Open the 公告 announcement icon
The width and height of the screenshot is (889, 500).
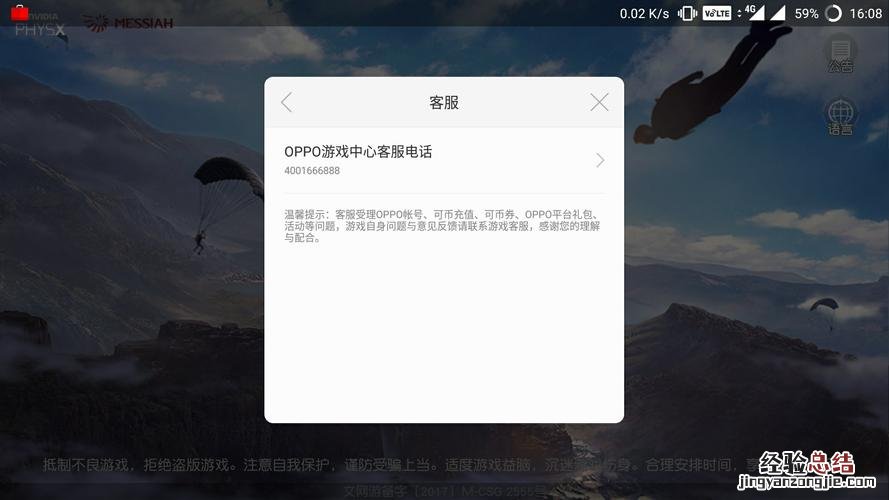point(840,54)
